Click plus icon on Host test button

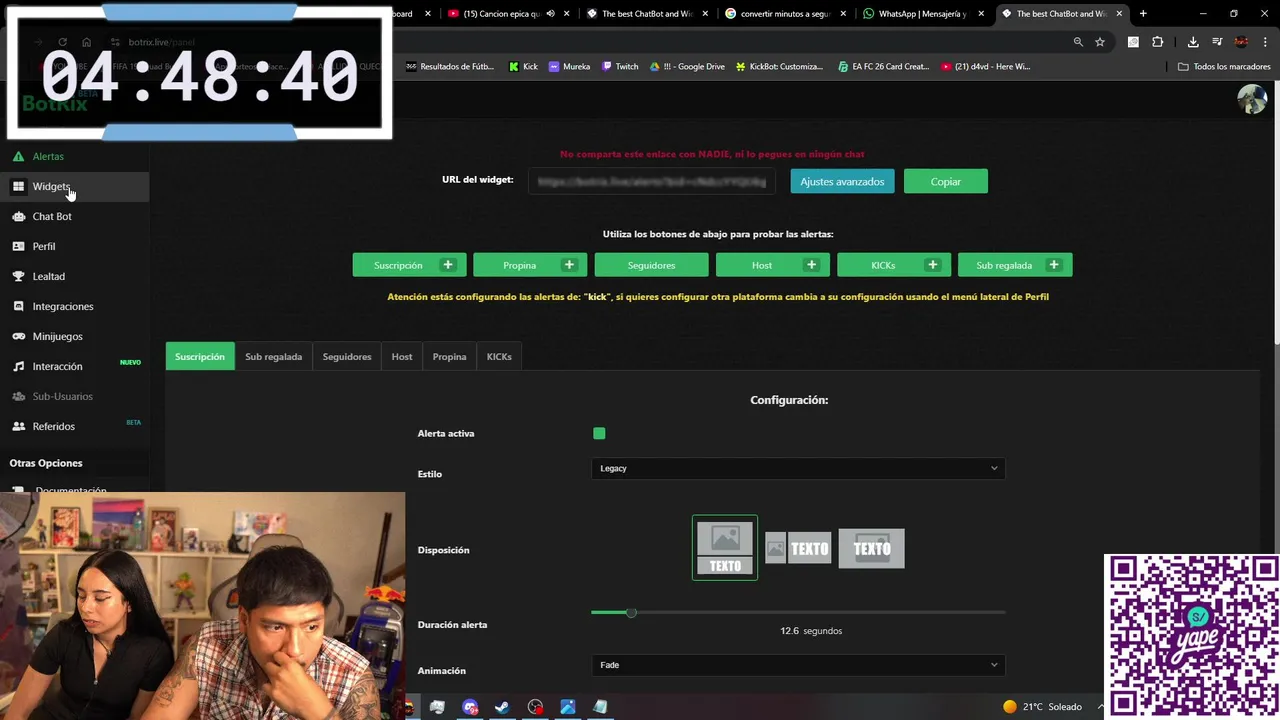click(811, 265)
